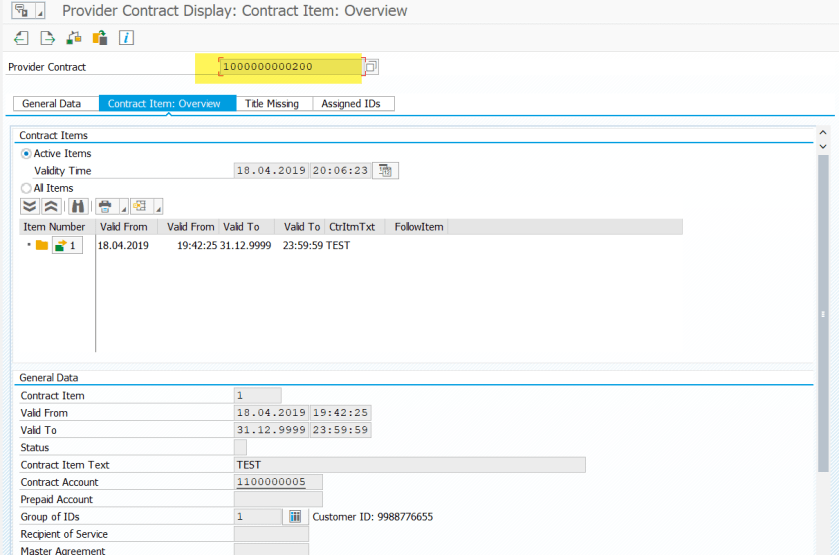This screenshot has width=839, height=555.
Task: Click the CtrItmTxt column header
Action: (x=352, y=227)
